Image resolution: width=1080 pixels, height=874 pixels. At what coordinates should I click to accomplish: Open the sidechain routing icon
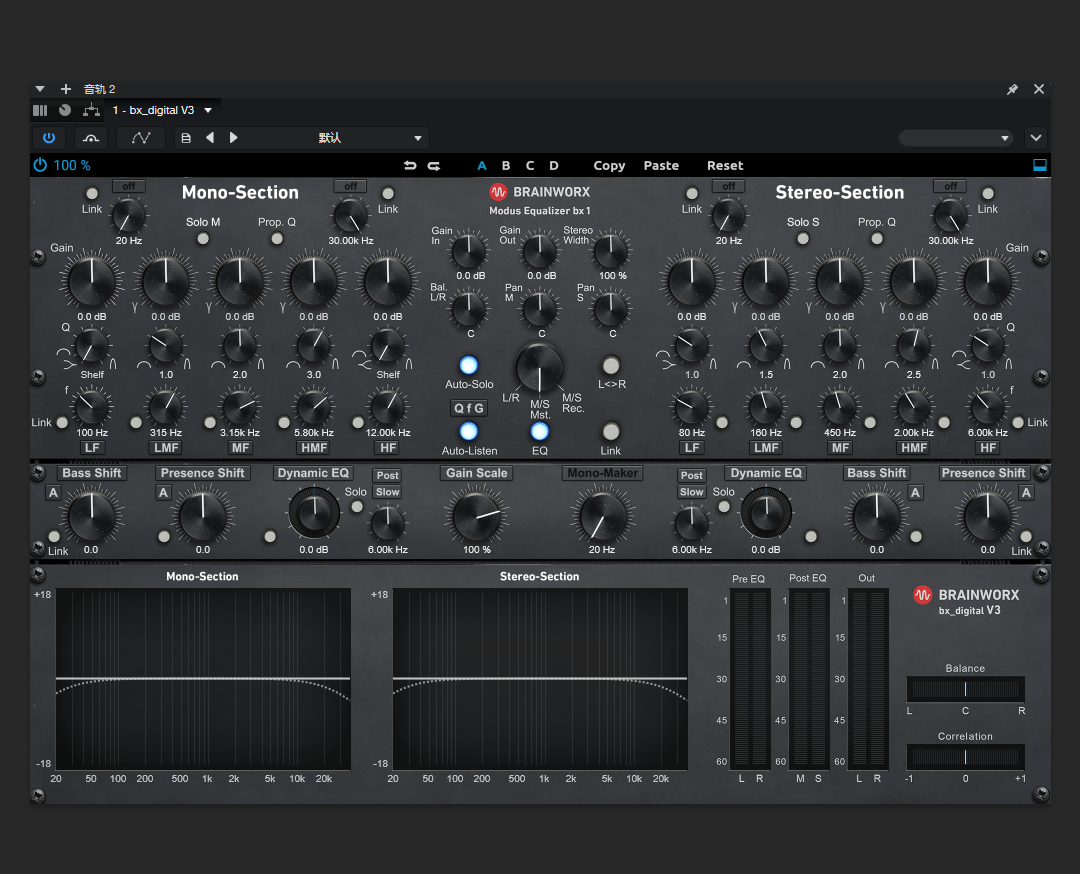point(91,138)
